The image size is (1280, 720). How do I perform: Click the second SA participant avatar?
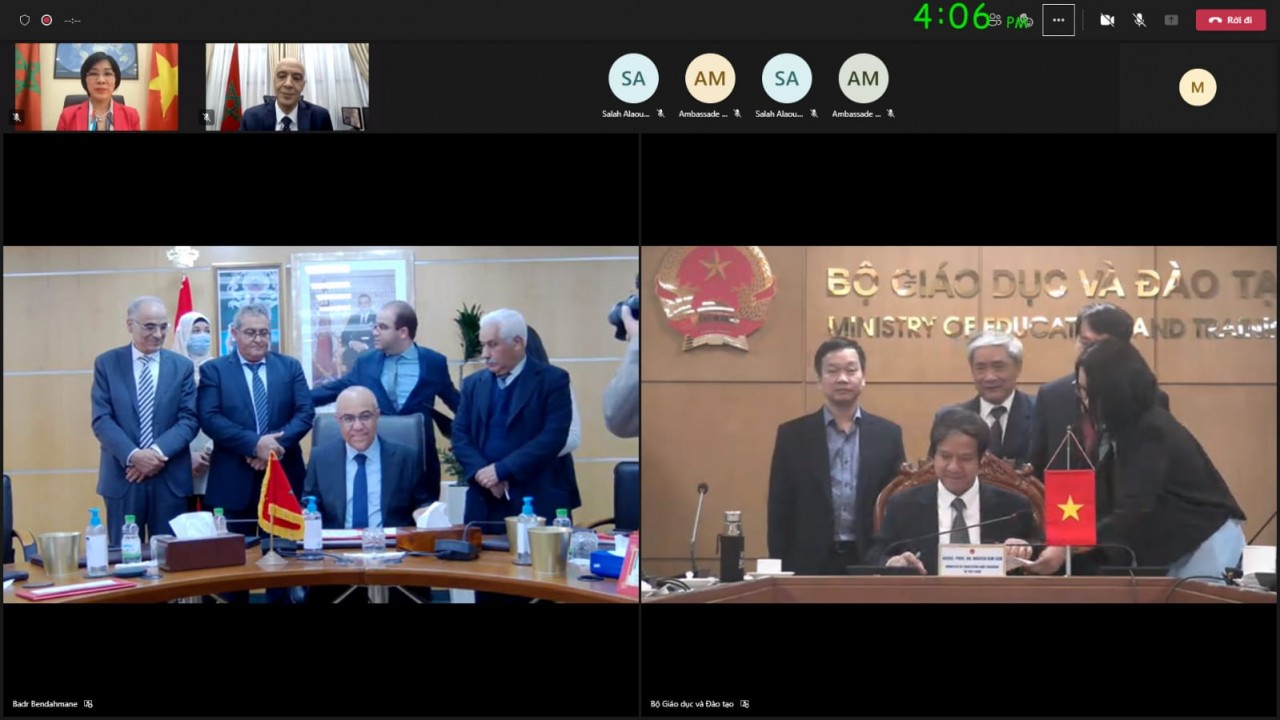[787, 79]
